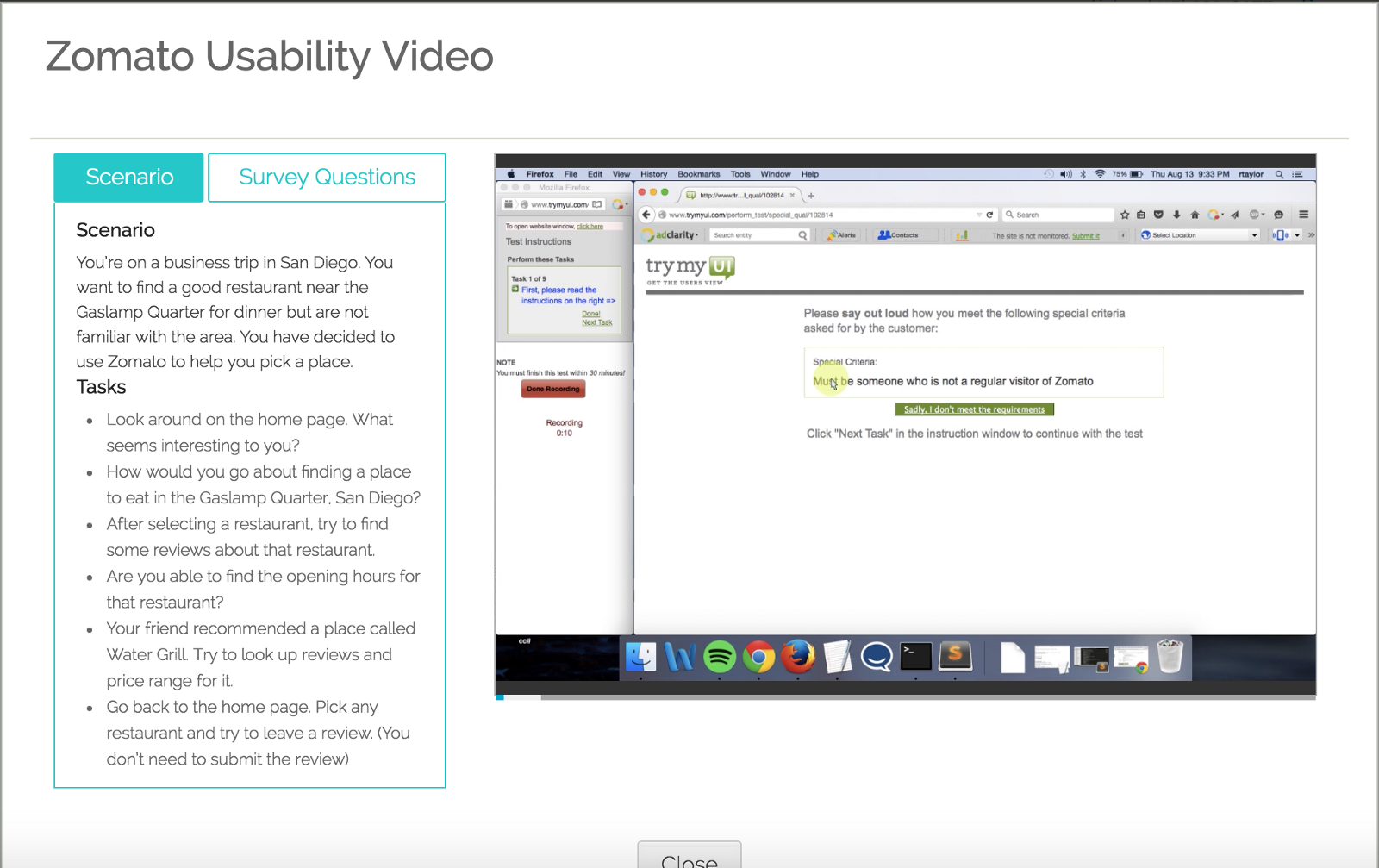The image size is (1379, 868).
Task: Open the Select Location dropdown
Action: (1199, 235)
